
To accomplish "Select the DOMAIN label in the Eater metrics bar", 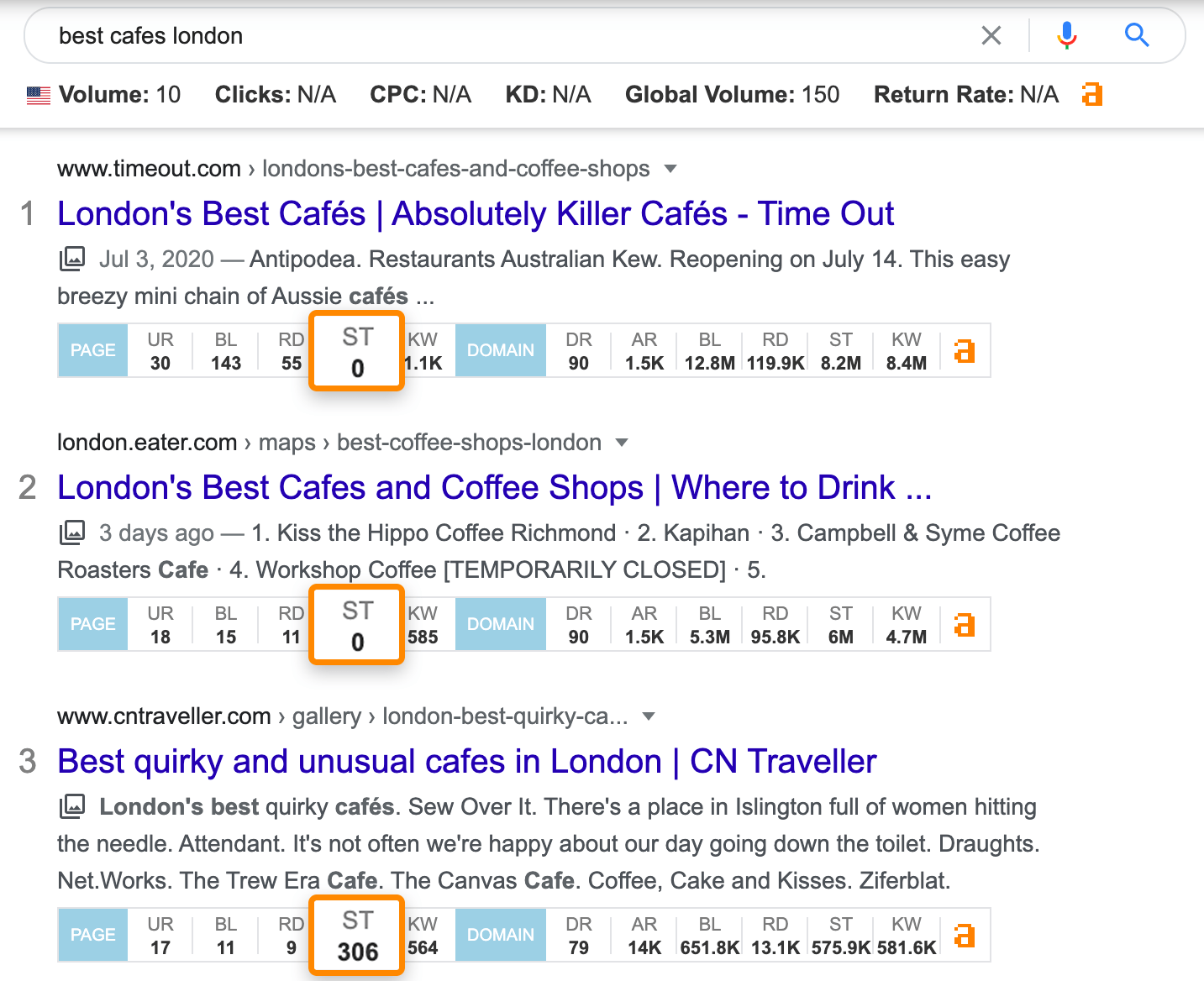I will tap(500, 624).
